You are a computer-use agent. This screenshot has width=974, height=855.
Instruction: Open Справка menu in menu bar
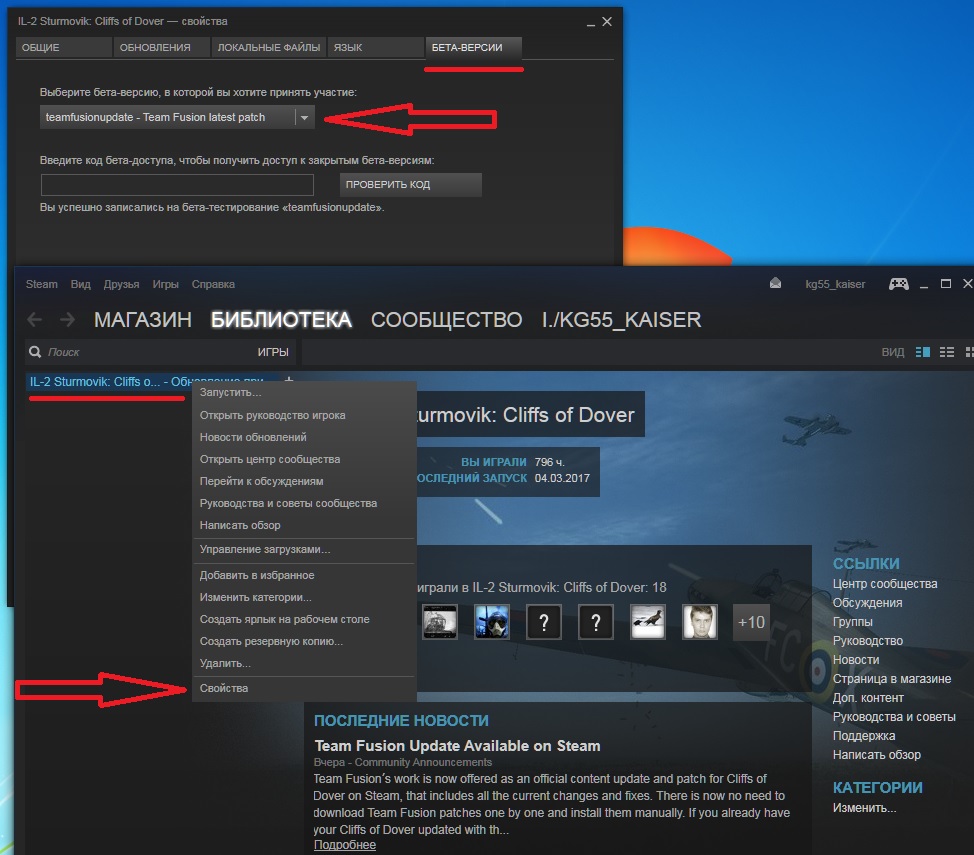click(x=213, y=284)
